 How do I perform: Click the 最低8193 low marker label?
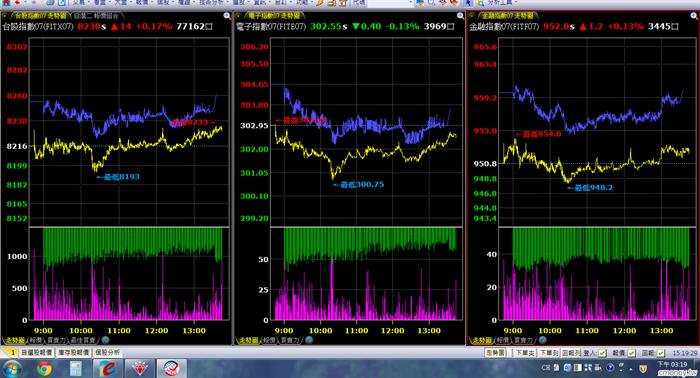click(x=118, y=177)
